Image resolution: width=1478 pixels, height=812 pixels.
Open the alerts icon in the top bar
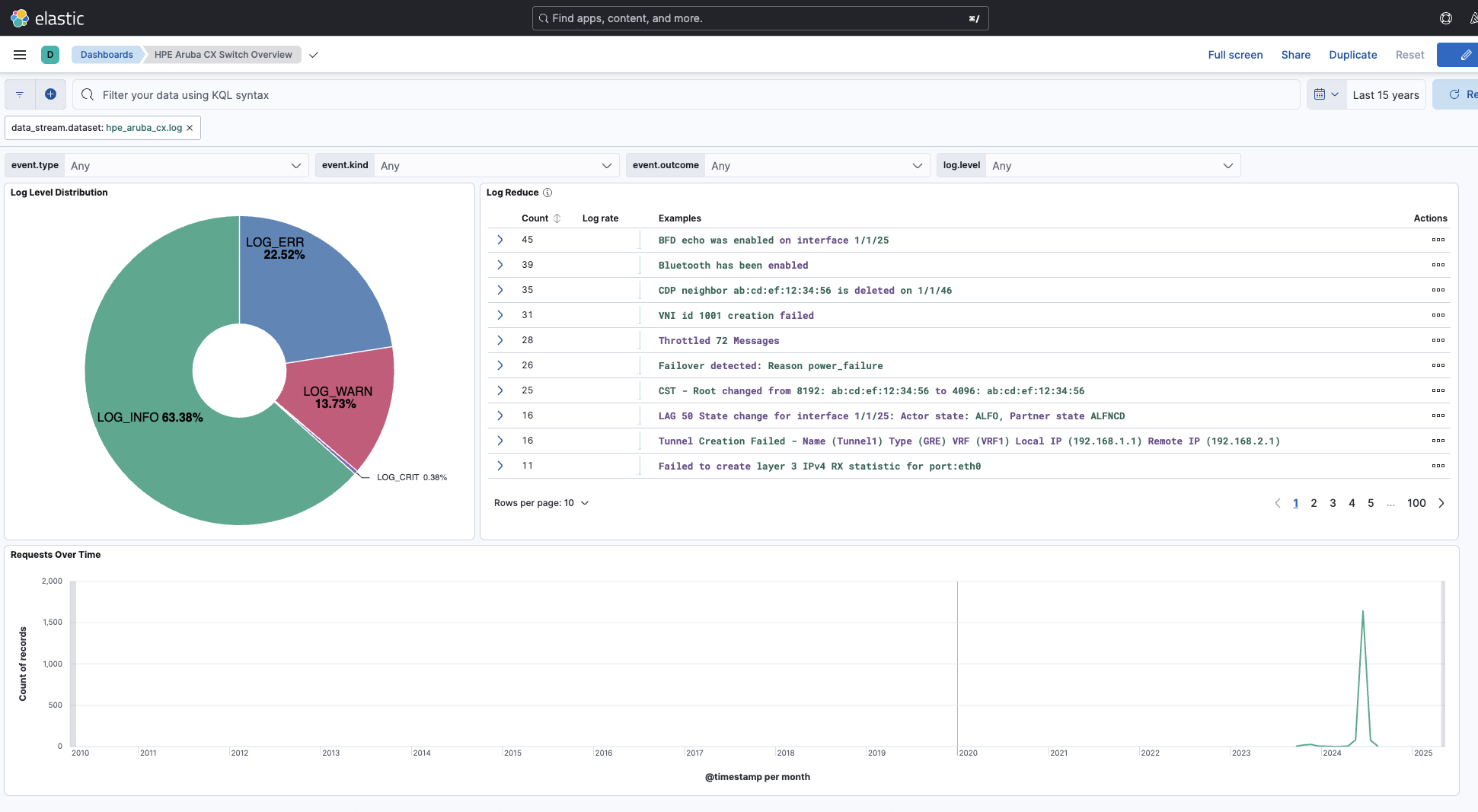[1474, 18]
